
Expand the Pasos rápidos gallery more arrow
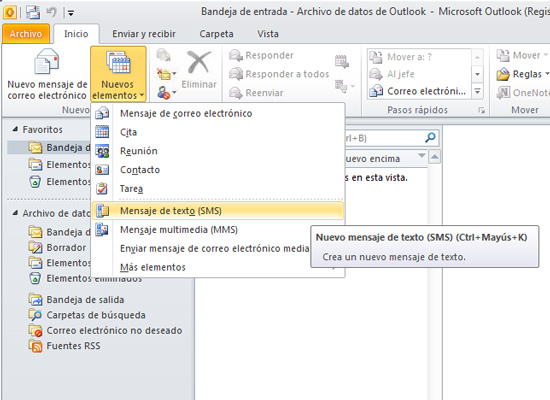point(477,91)
